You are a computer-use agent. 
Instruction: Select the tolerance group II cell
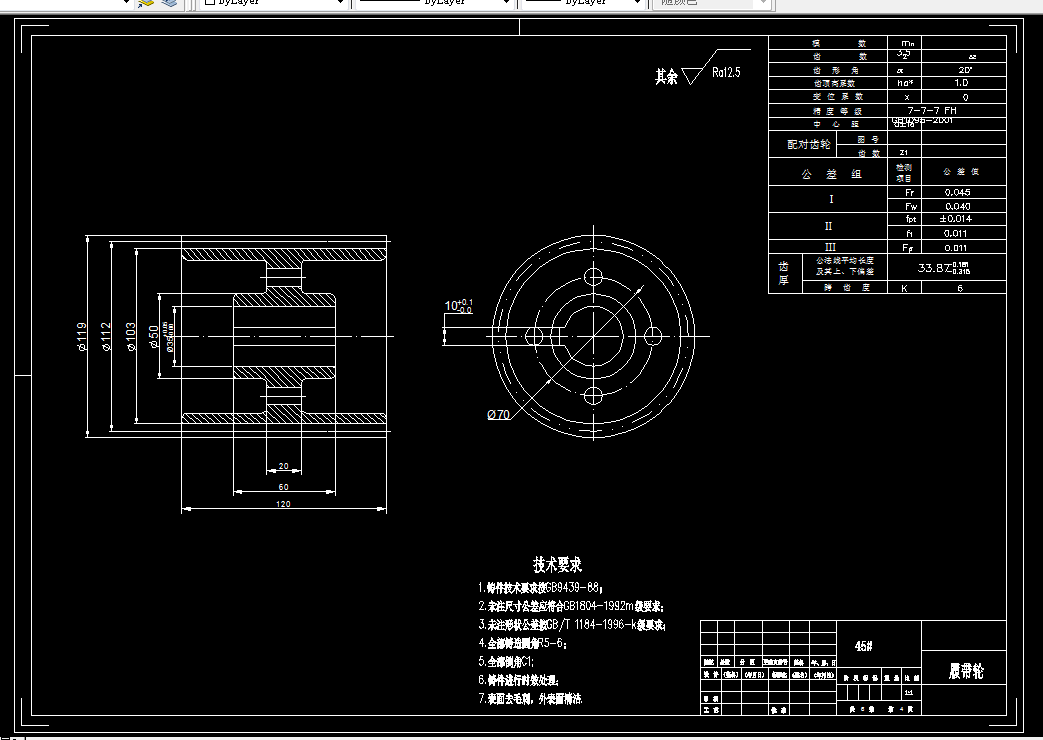click(x=829, y=226)
